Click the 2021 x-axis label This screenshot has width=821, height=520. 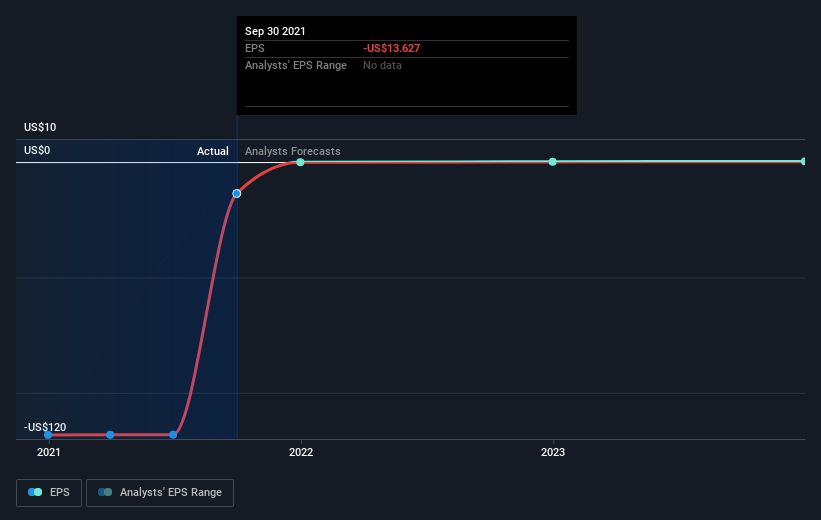tap(49, 452)
